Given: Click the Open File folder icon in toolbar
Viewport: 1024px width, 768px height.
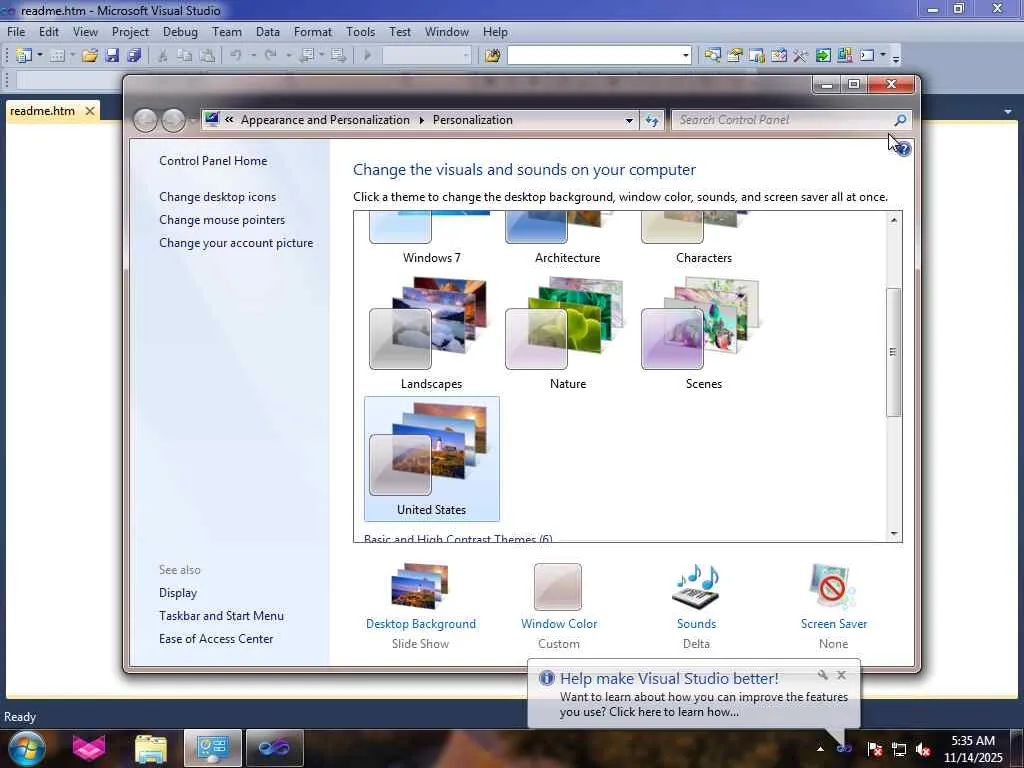Looking at the screenshot, I should [x=89, y=56].
